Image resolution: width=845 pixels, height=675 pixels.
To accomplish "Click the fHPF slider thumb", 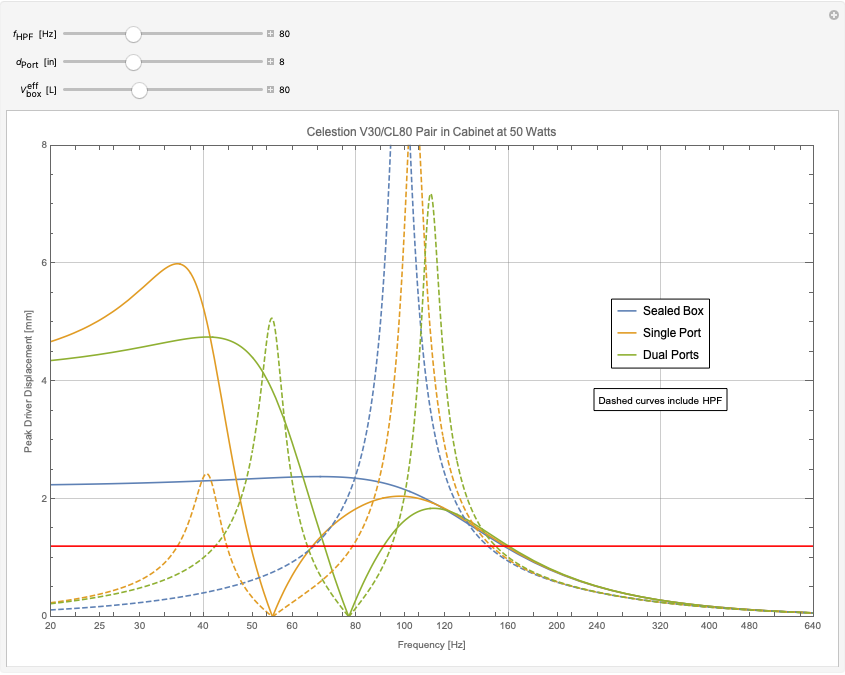I will pyautogui.click(x=133, y=34).
